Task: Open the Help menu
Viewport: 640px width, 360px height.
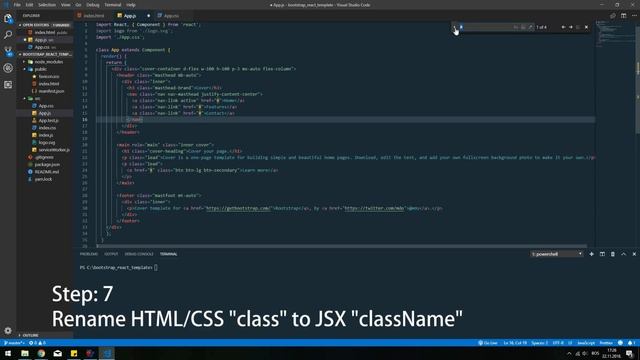Action: coord(131,5)
